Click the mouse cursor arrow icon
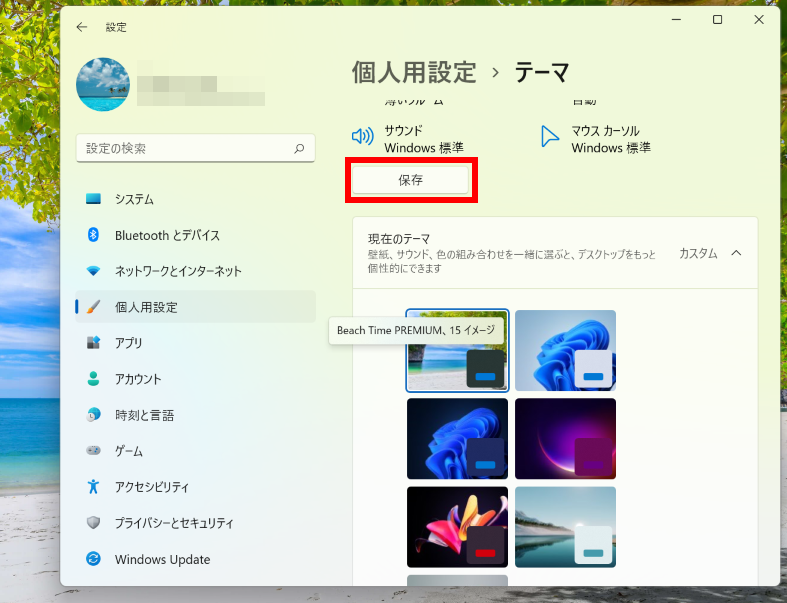 tap(550, 136)
